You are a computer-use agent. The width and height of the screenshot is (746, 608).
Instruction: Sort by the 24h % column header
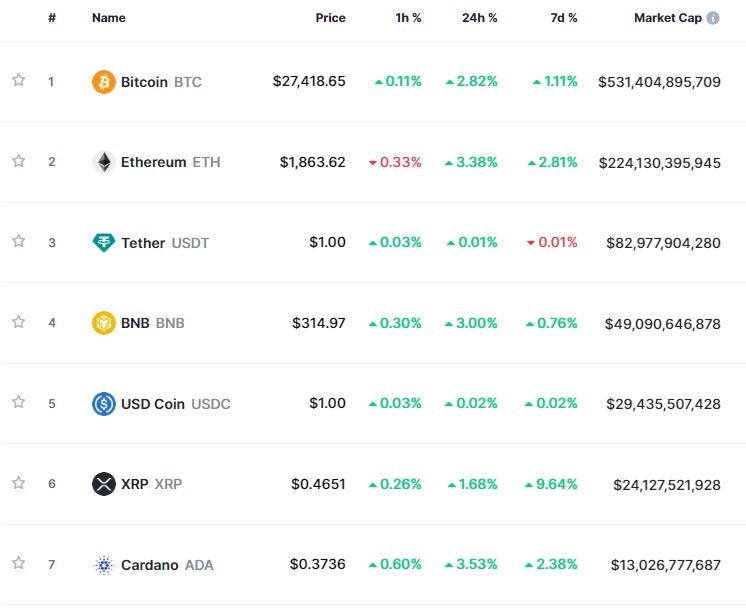479,18
